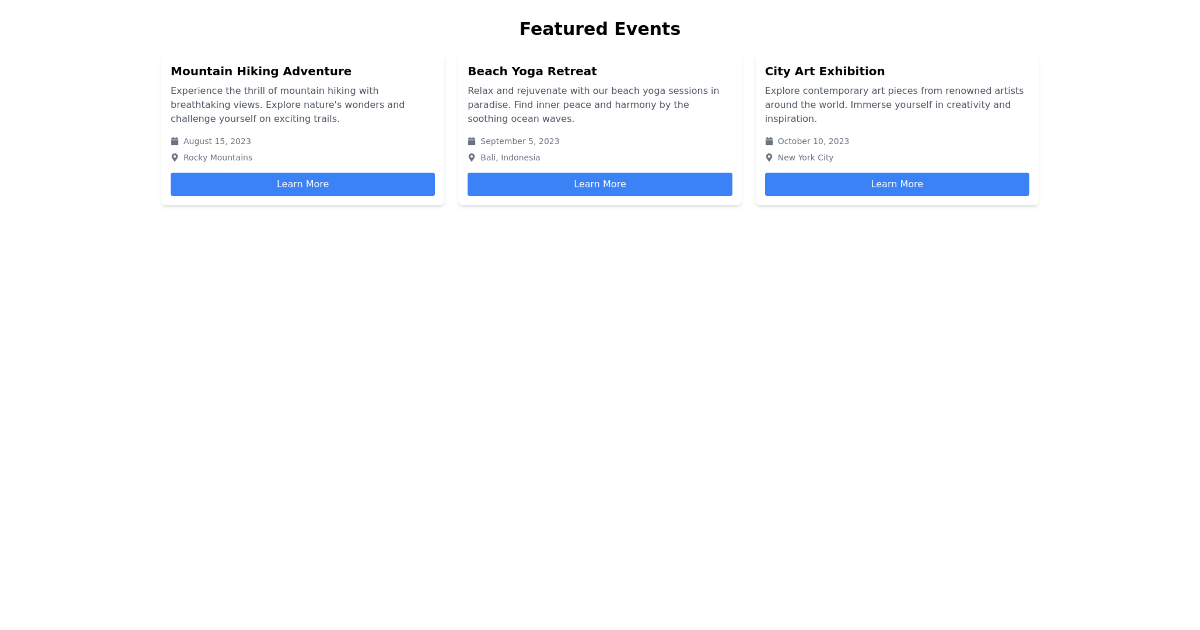Viewport: 1200px width, 630px height.
Task: Click the location pin icon for New York City
Action: pyautogui.click(x=768, y=157)
